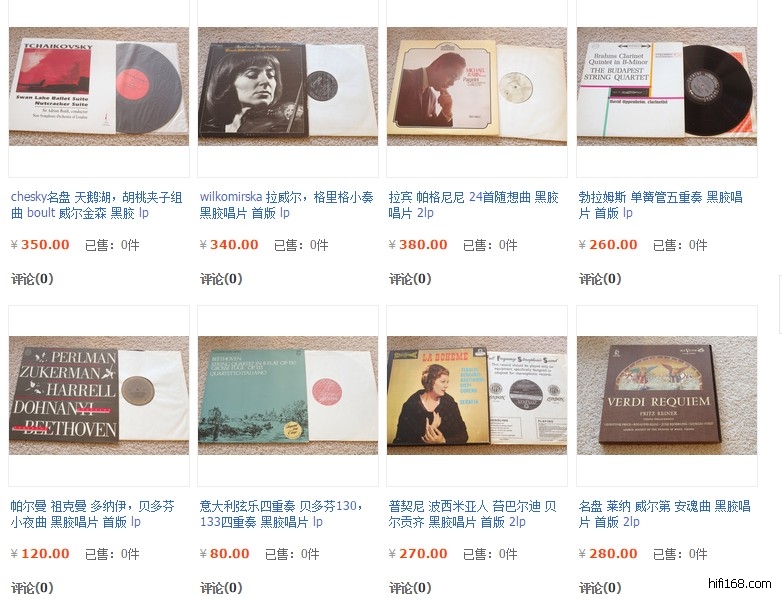Click the chesky 天鹅湖 胡桃夹子 title link
Image resolution: width=782 pixels, height=598 pixels.
[96, 205]
